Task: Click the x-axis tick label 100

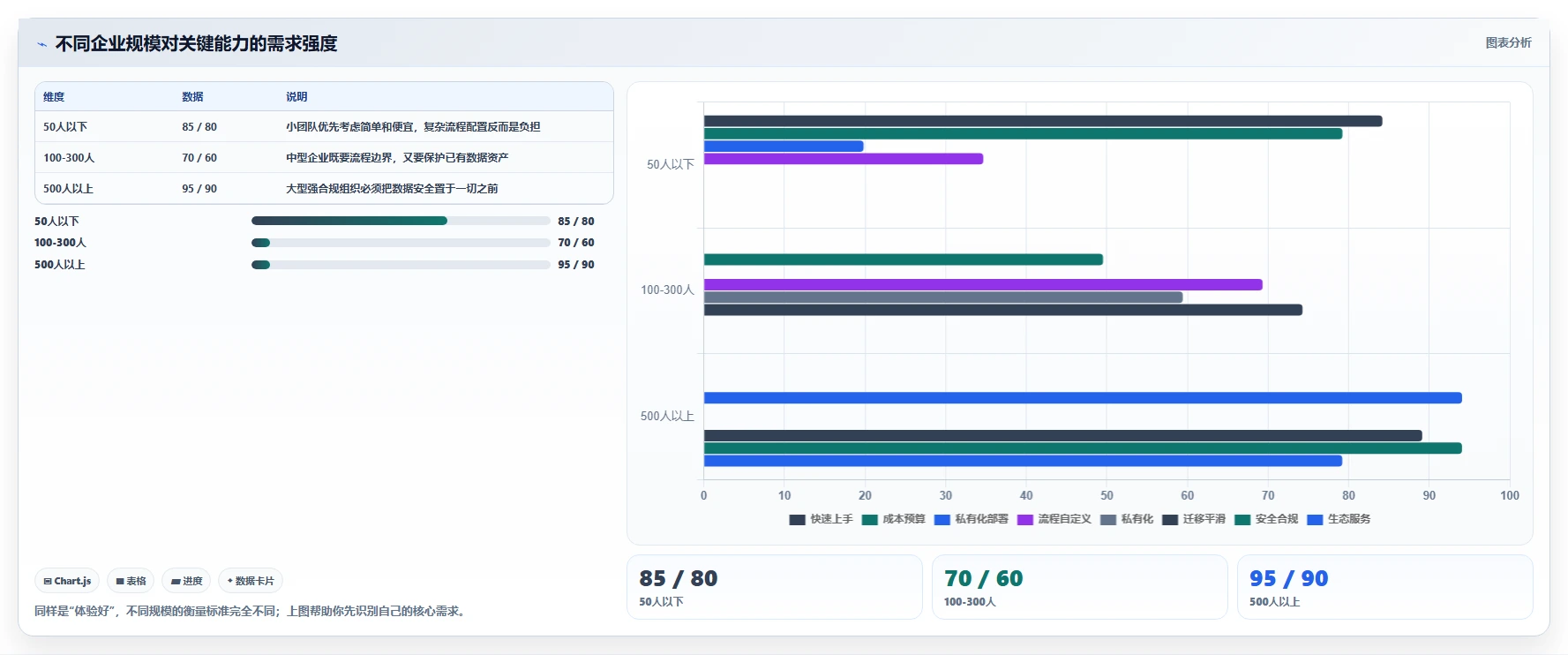Action: 1510,495
